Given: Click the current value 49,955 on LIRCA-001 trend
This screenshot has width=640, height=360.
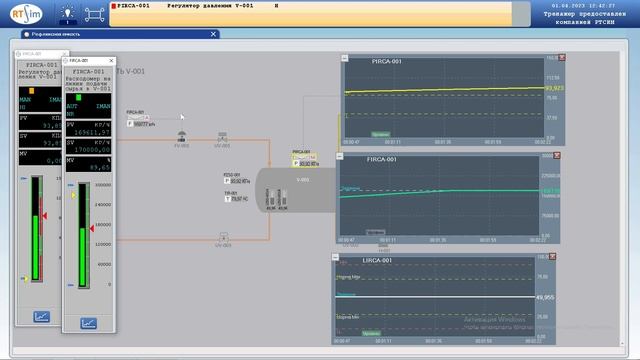Looking at the screenshot, I should coord(545,298).
